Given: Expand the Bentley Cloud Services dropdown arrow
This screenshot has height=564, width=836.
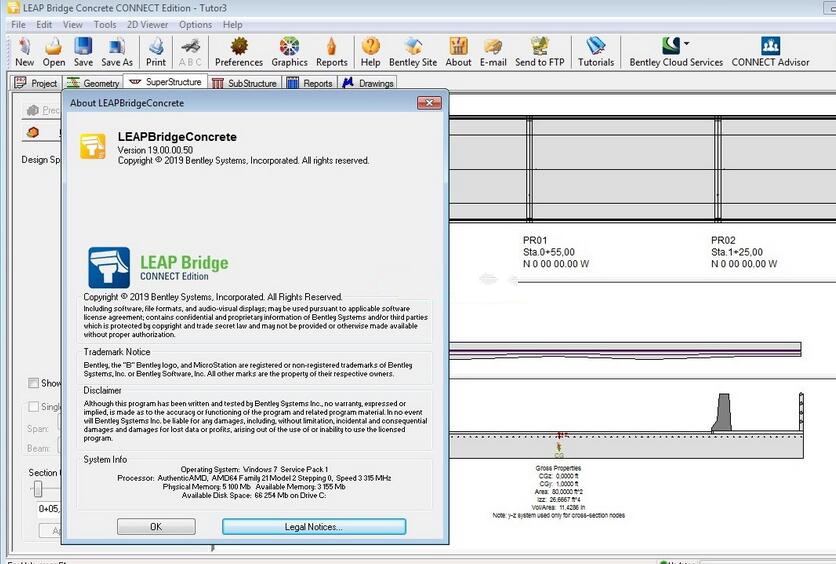Looking at the screenshot, I should click(687, 43).
